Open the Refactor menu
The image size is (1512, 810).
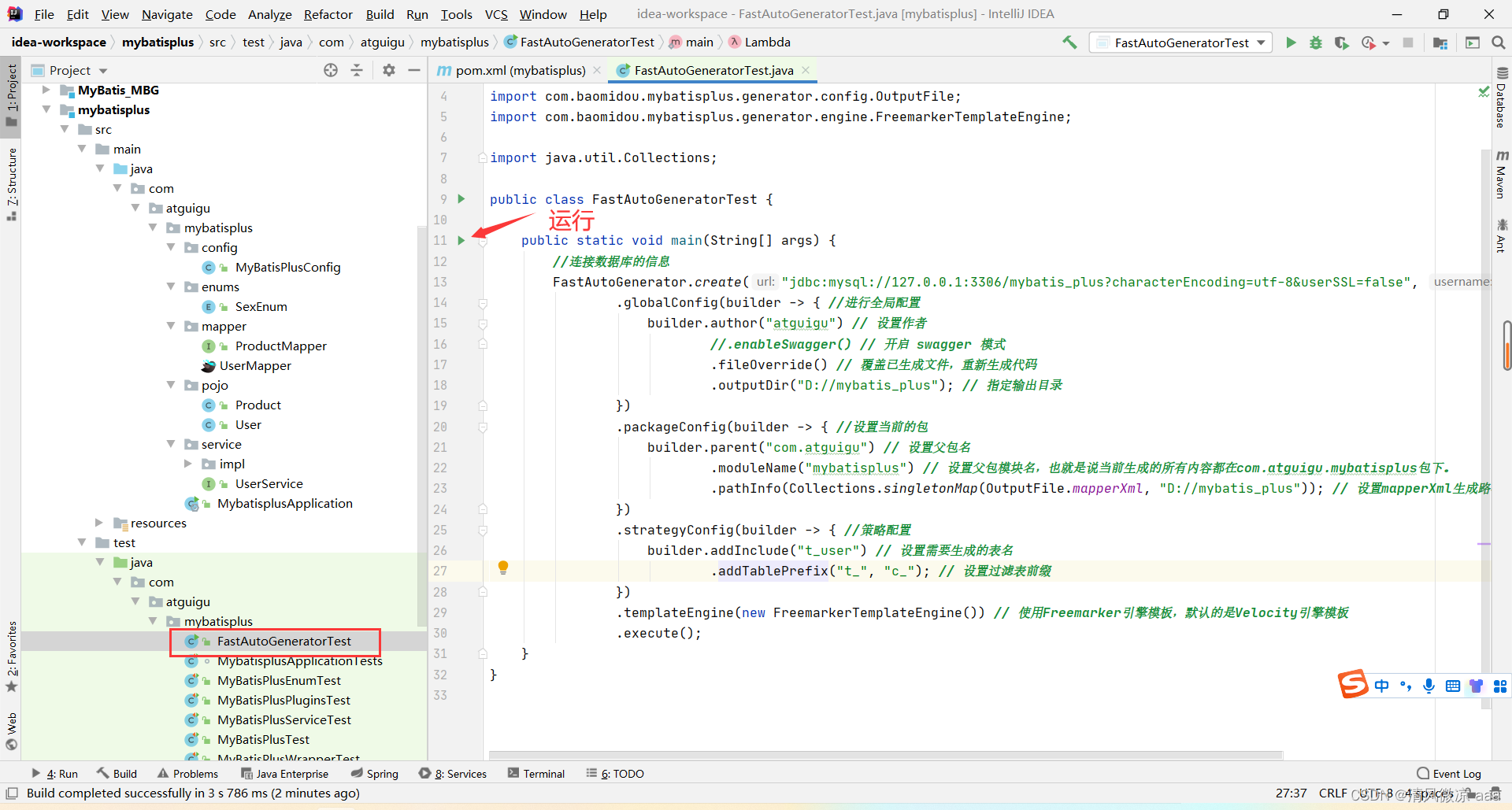(328, 14)
